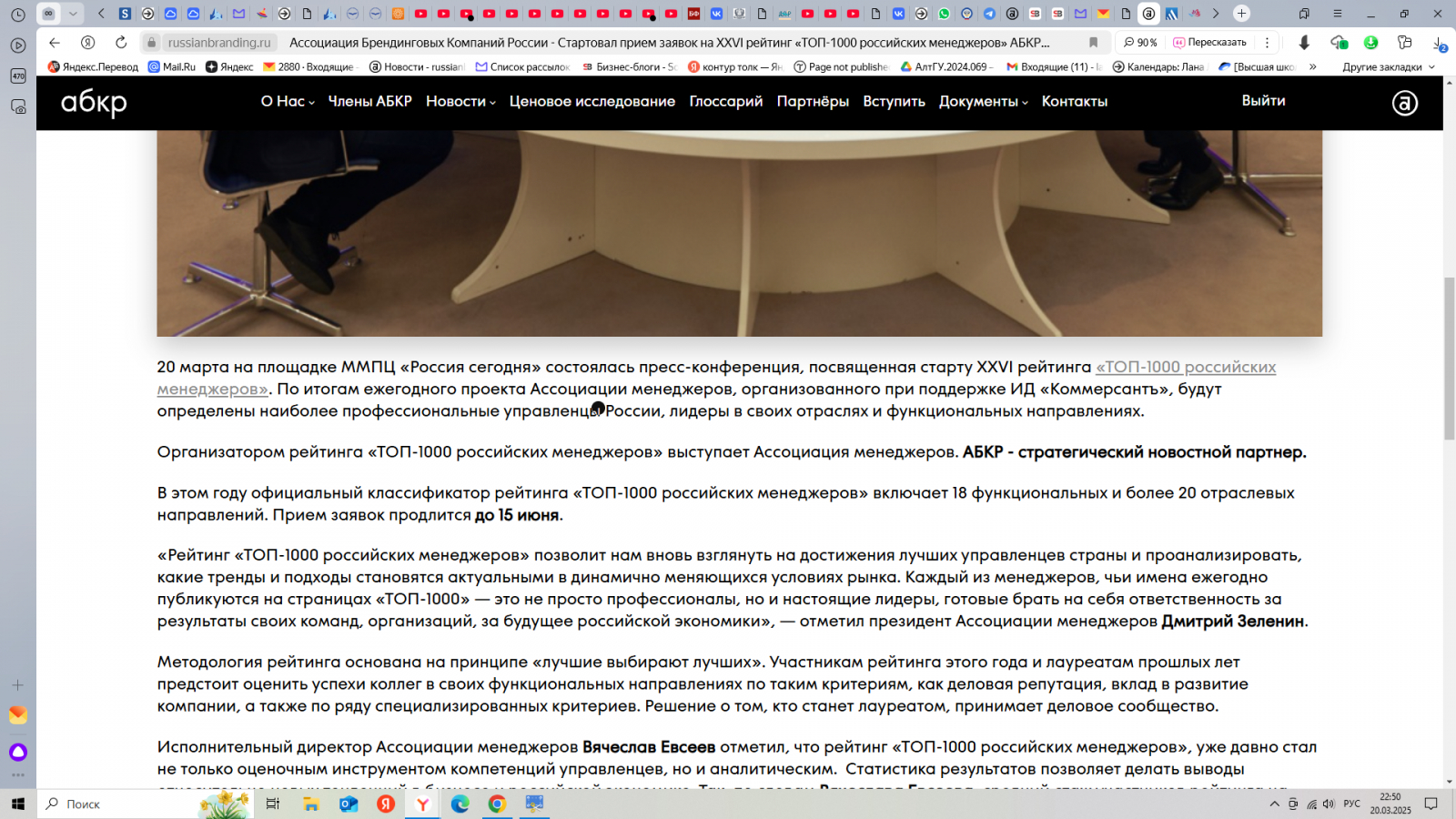Image resolution: width=1456 pixels, height=819 pixels.
Task: Reload the page with the refresh icon
Action: (x=121, y=43)
